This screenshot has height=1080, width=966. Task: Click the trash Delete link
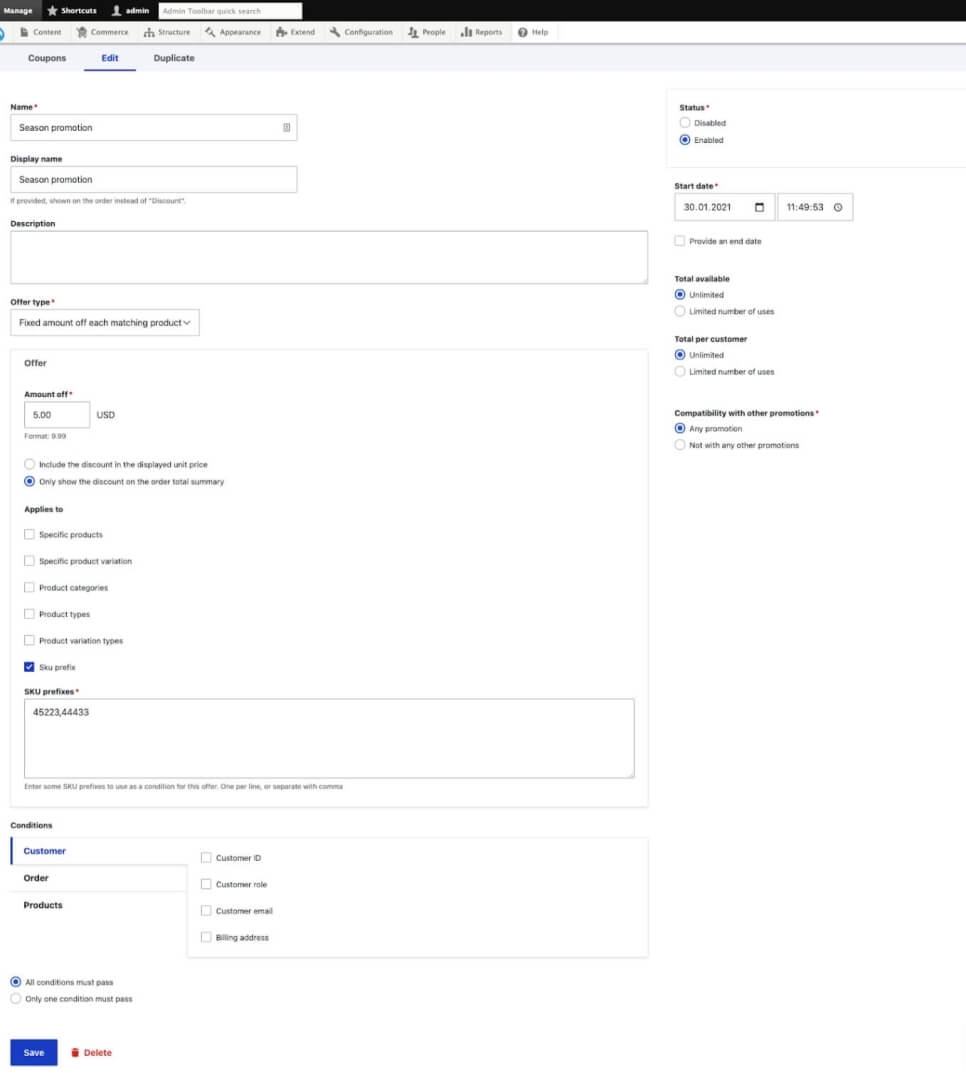click(91, 1052)
